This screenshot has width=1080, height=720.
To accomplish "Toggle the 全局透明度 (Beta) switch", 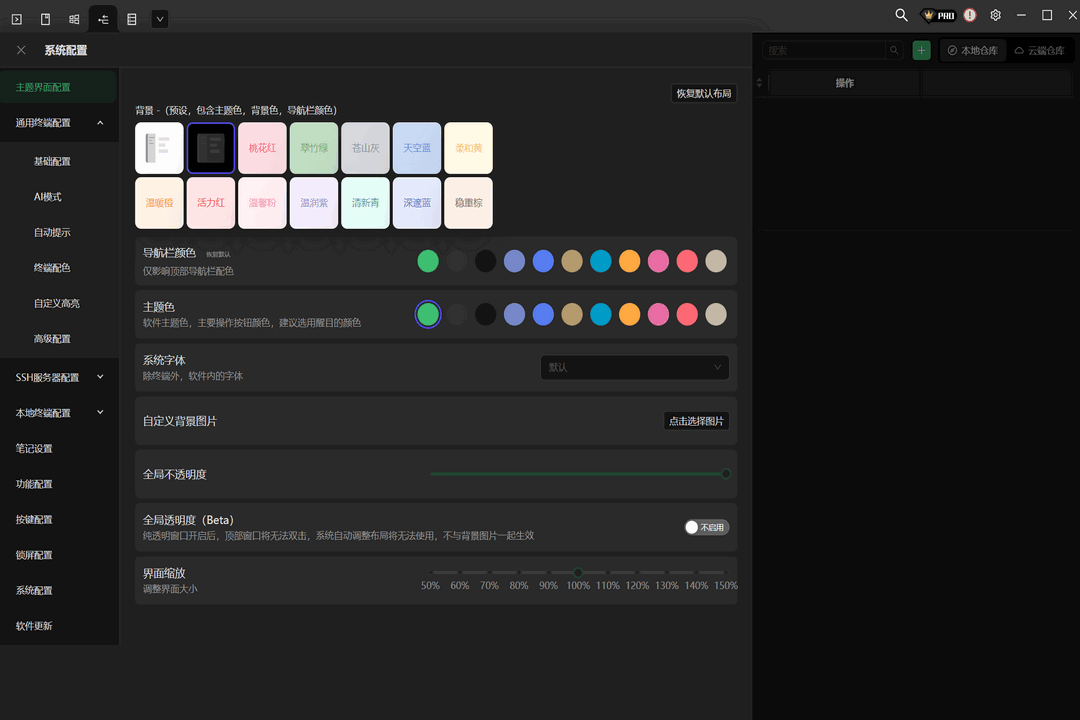I will [706, 527].
